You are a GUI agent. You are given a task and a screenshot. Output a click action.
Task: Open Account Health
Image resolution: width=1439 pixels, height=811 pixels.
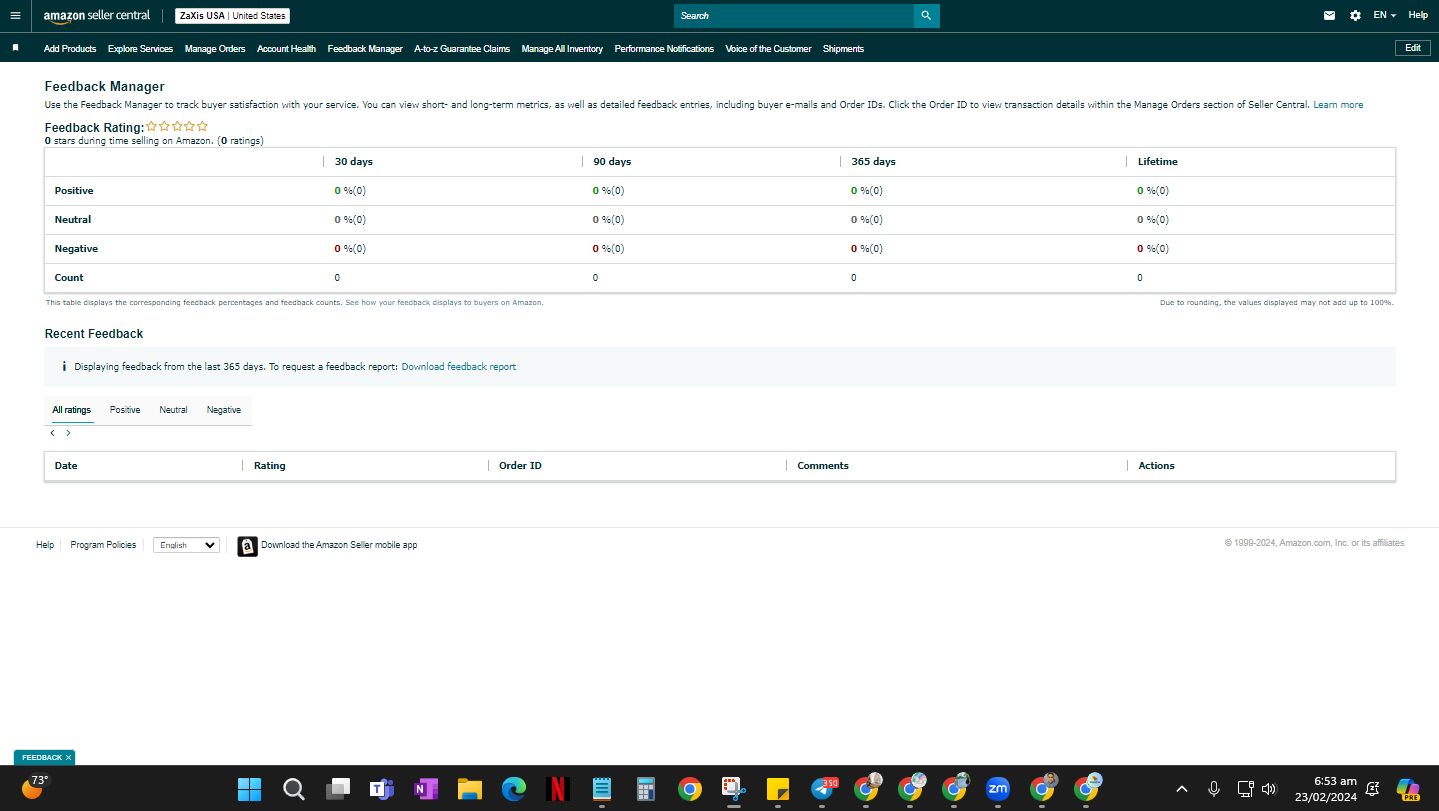(x=286, y=48)
